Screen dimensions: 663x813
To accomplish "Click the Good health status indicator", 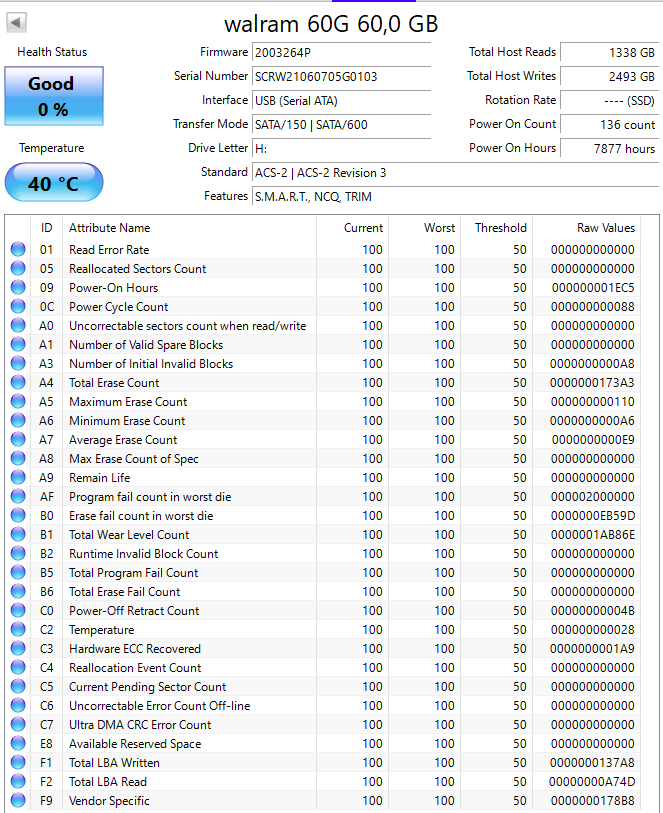I will 54,96.
